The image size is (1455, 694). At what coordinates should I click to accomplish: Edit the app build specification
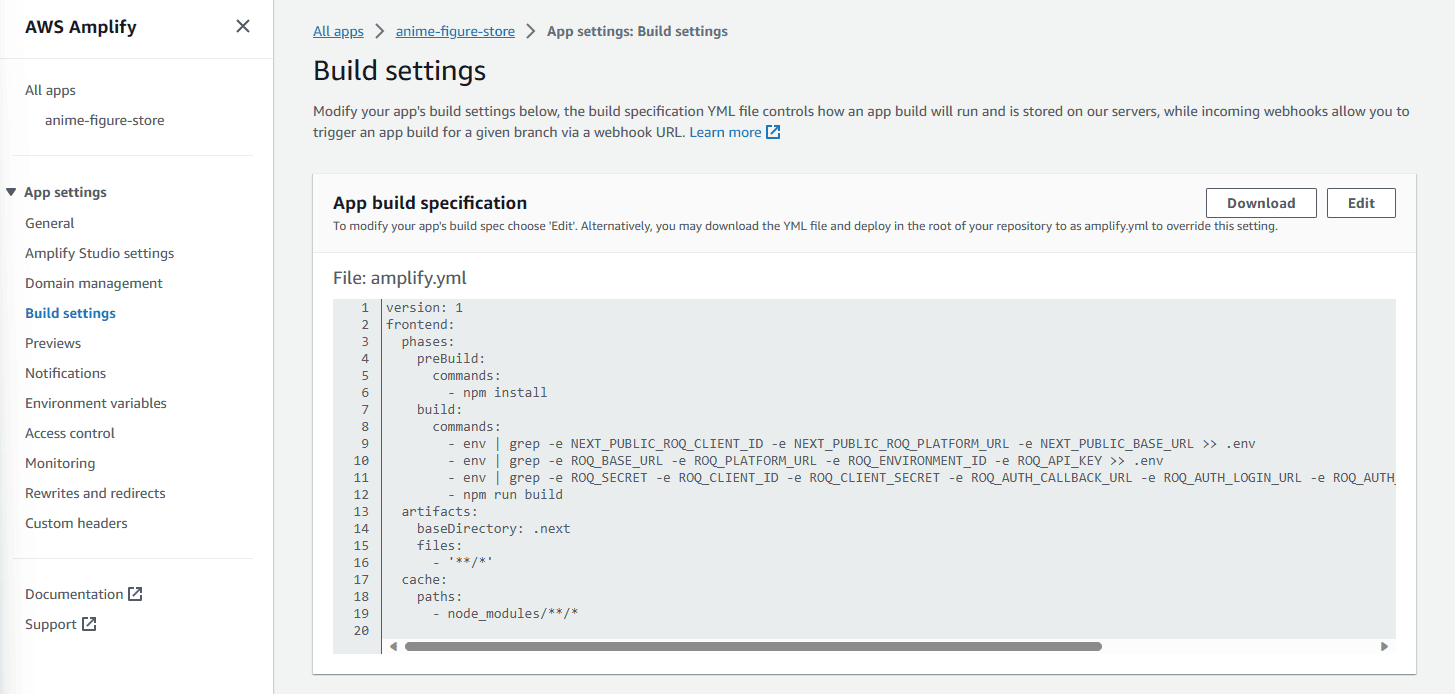1361,203
